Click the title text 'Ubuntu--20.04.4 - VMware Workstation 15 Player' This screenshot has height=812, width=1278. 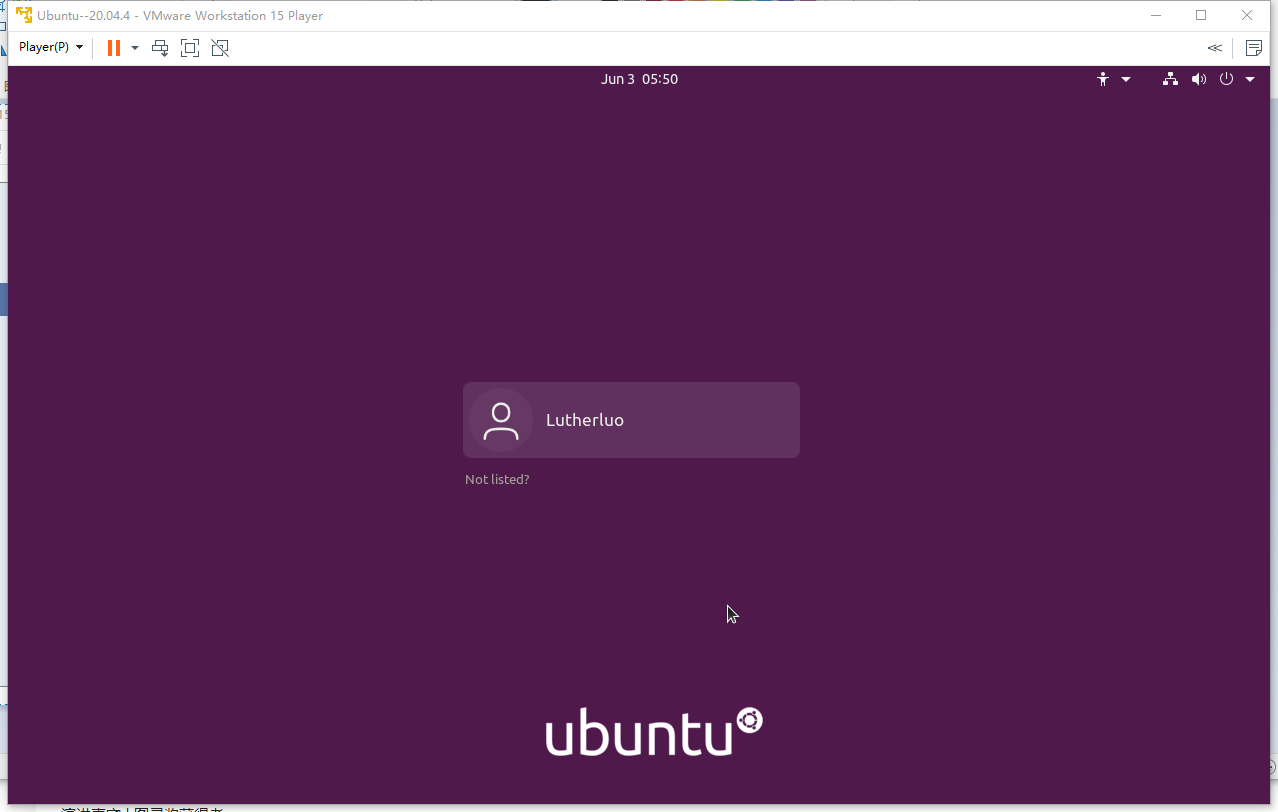(x=180, y=16)
